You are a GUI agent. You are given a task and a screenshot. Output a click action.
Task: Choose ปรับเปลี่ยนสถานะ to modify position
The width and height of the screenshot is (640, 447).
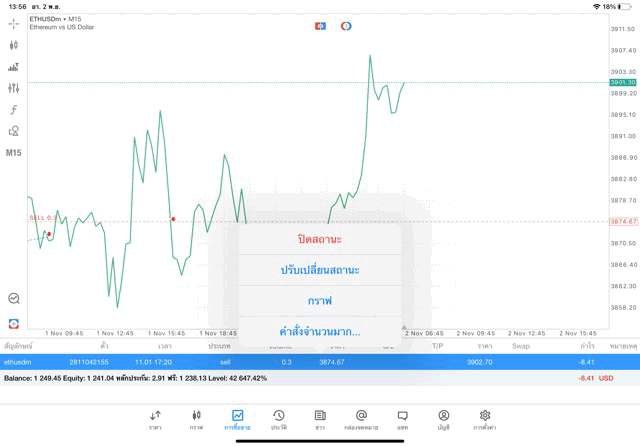point(320,270)
